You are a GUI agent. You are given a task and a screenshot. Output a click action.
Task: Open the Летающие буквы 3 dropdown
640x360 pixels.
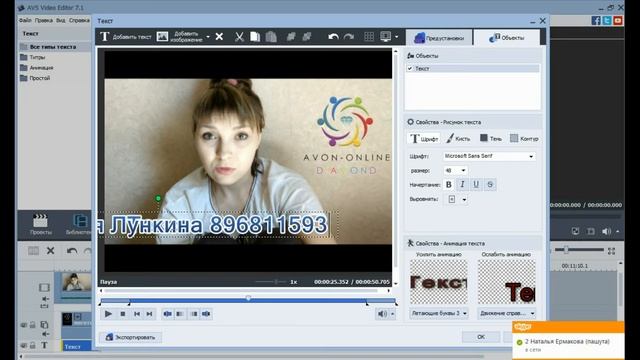coord(438,313)
